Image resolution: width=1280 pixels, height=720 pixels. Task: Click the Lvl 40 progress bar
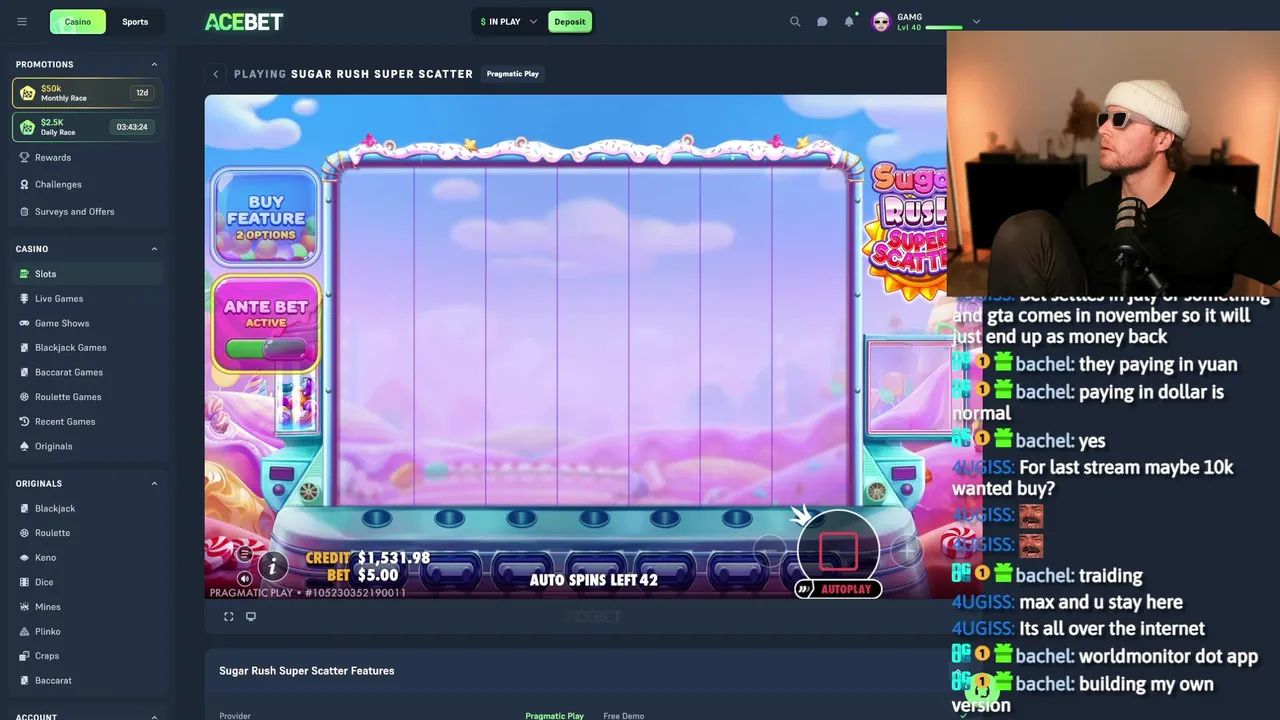(944, 28)
